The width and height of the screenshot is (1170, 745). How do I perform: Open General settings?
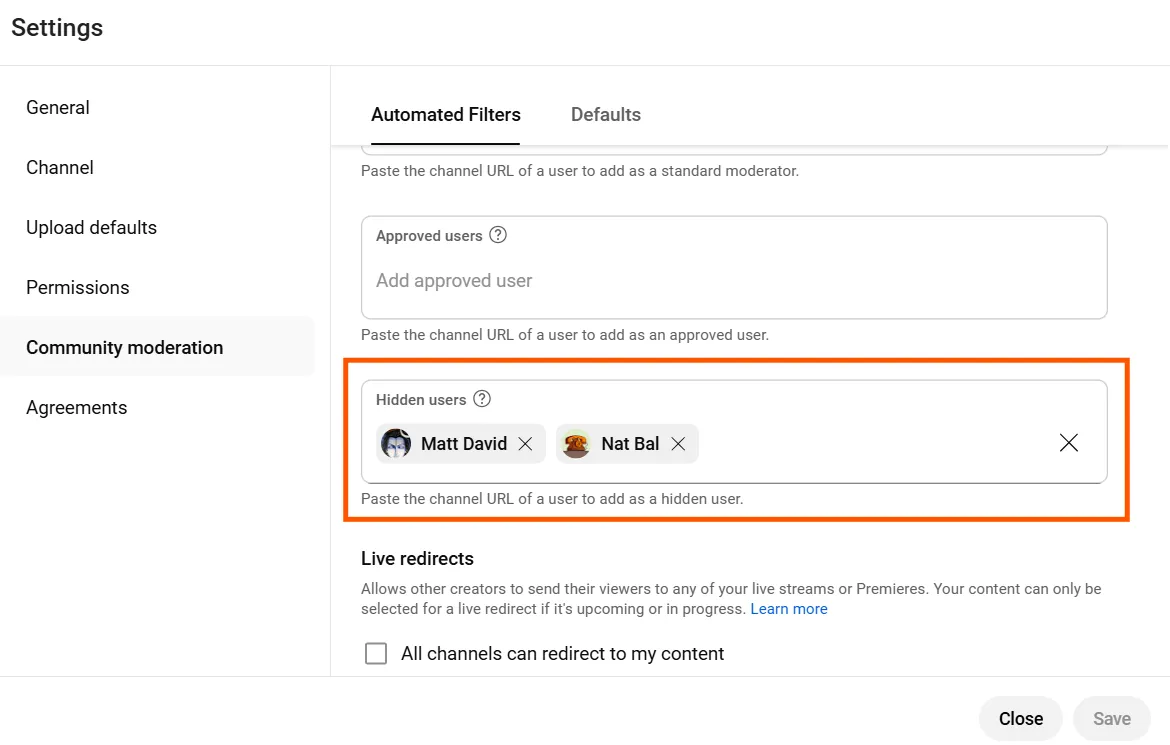(x=57, y=107)
